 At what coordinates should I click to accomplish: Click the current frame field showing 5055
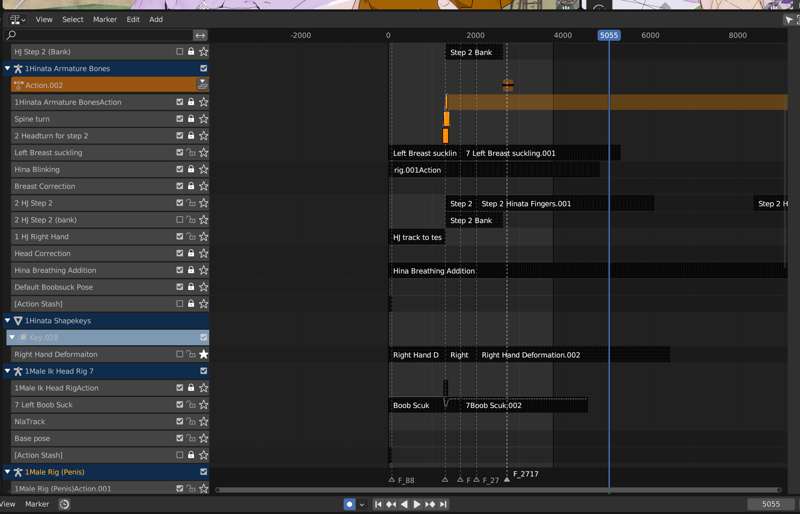tap(771, 504)
